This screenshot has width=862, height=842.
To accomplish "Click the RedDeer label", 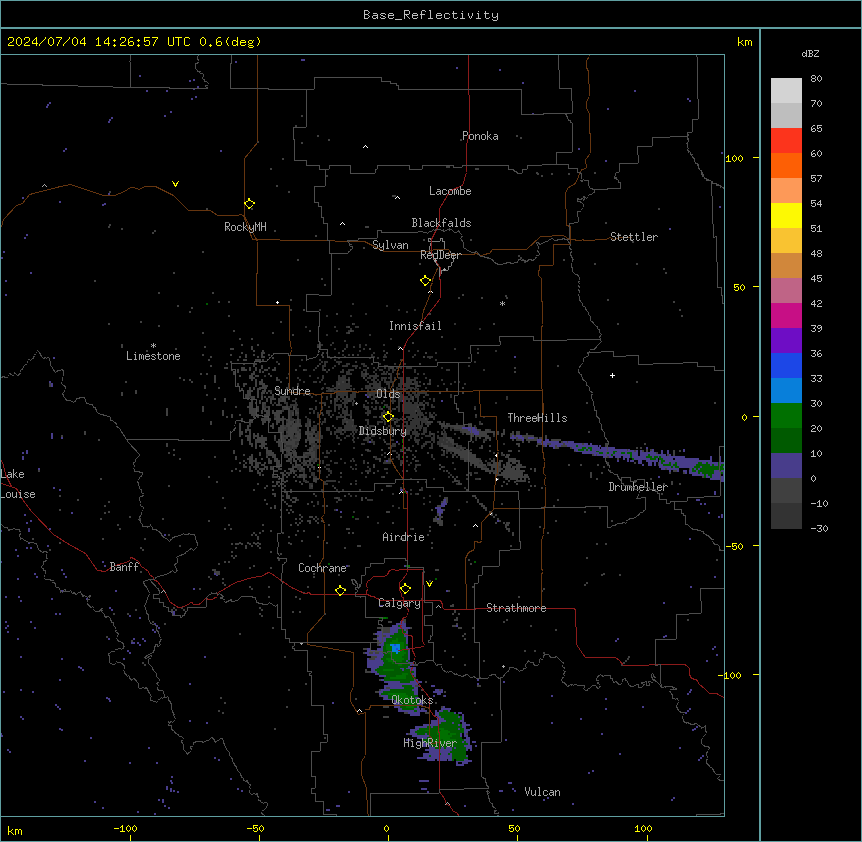I will (x=440, y=255).
